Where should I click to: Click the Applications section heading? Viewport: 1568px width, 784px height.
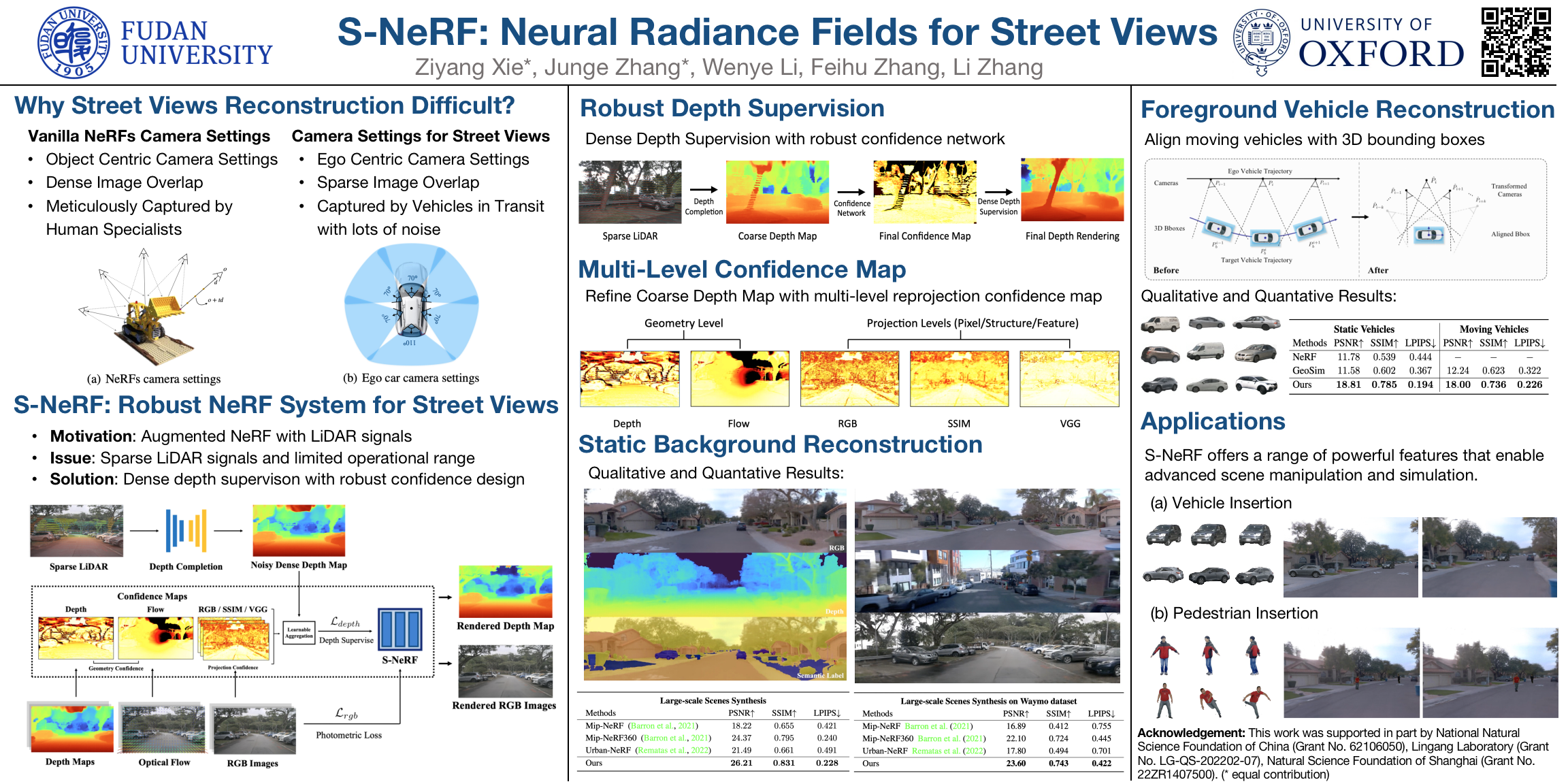pos(1213,421)
